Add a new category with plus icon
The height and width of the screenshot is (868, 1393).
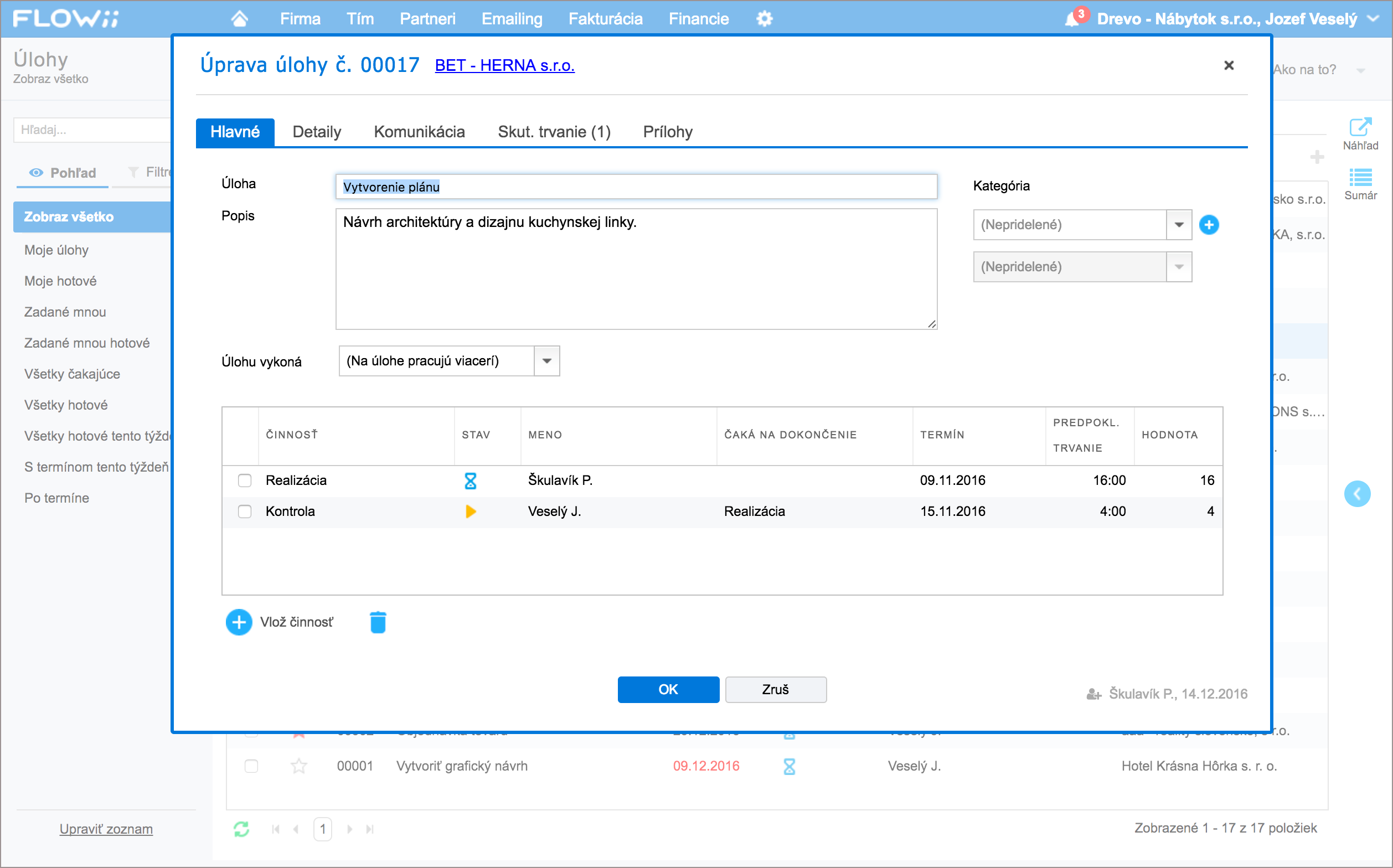1209,224
